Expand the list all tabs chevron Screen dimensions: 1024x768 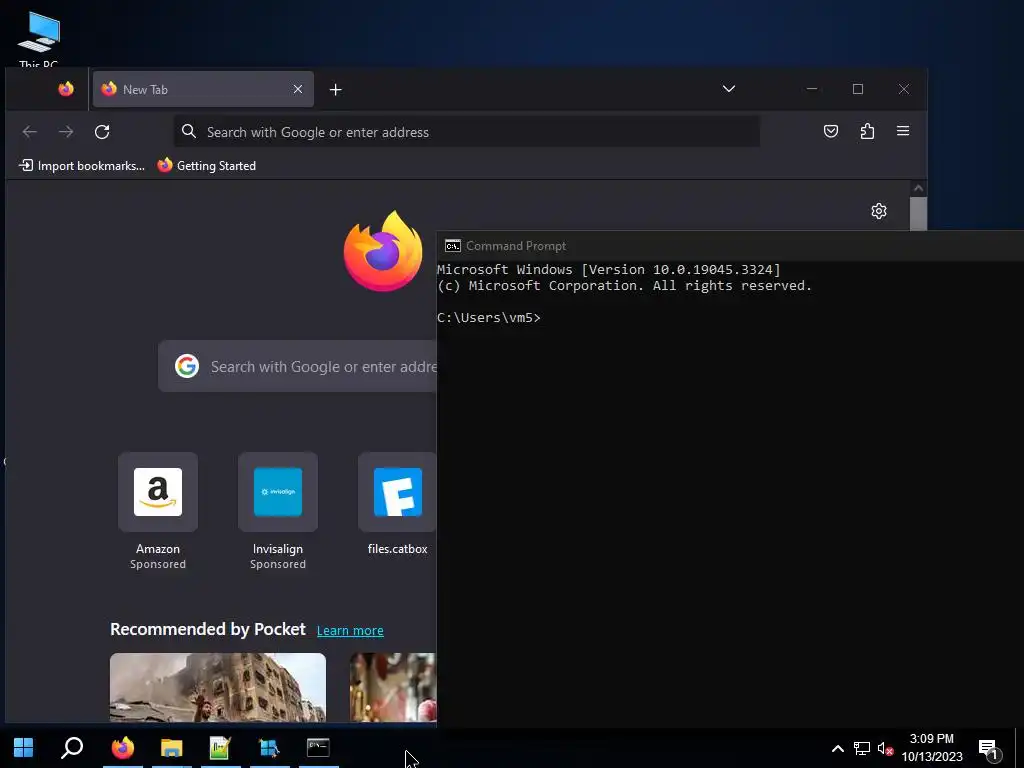729,89
